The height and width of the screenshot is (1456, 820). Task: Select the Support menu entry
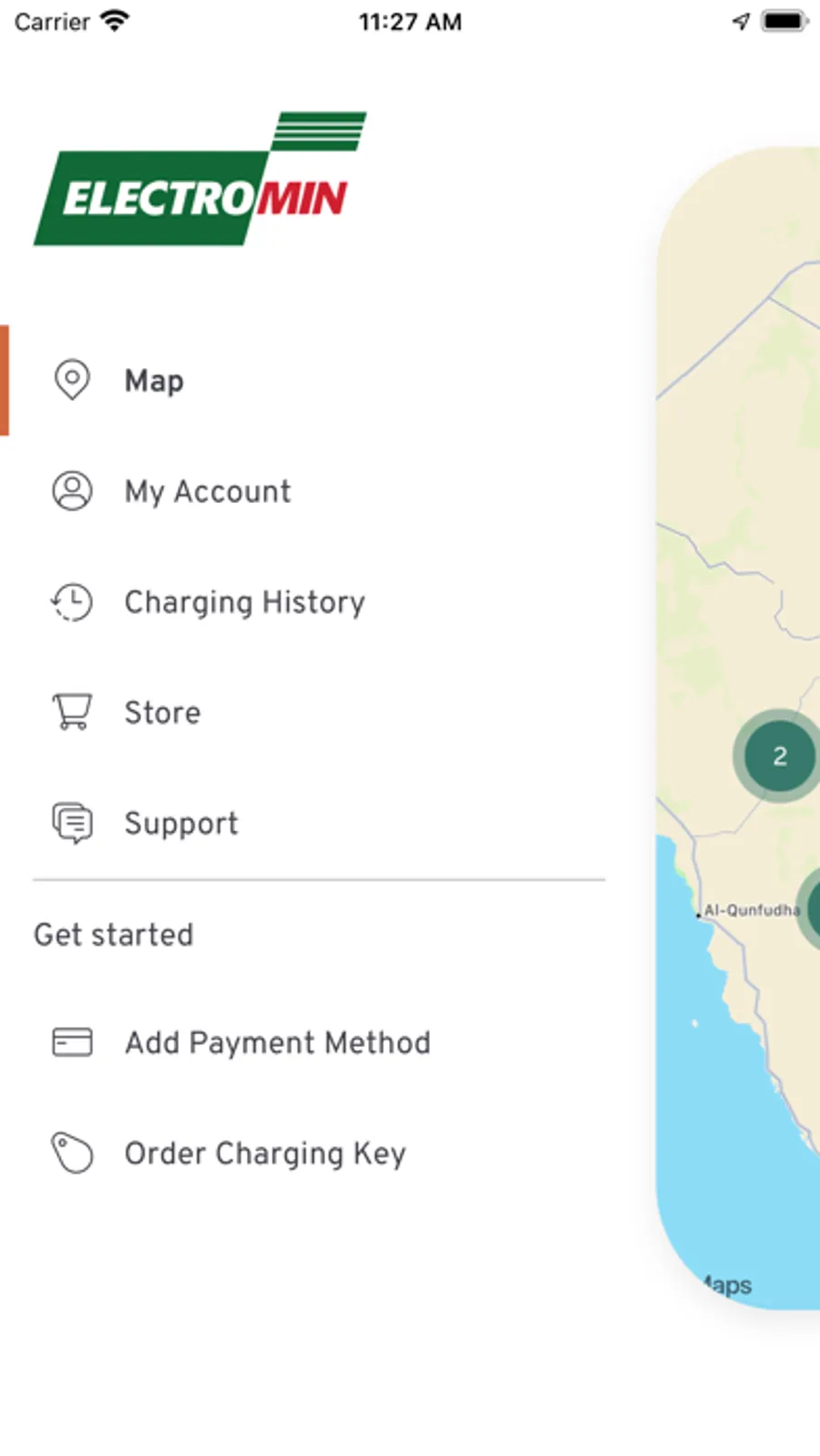point(181,824)
